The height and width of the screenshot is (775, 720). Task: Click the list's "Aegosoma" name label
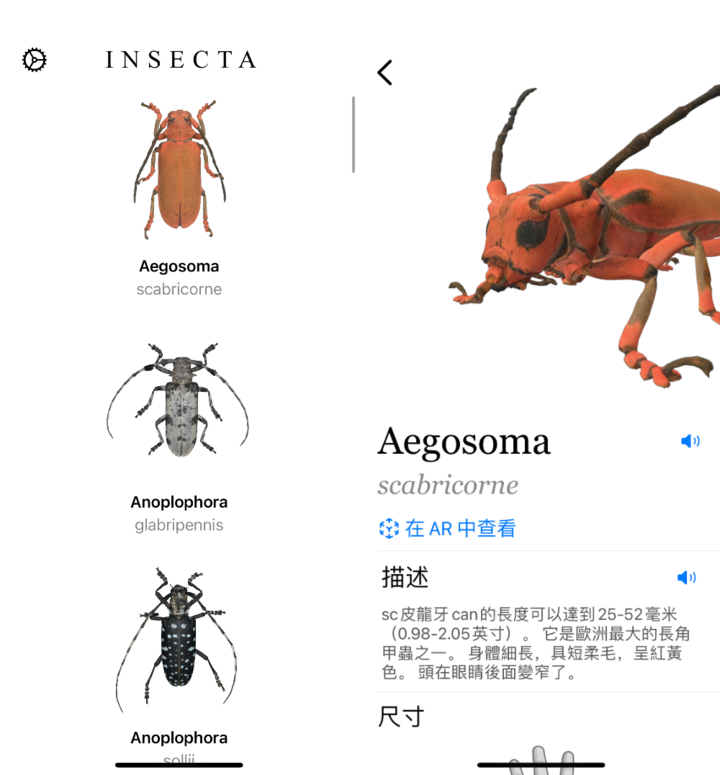(179, 266)
